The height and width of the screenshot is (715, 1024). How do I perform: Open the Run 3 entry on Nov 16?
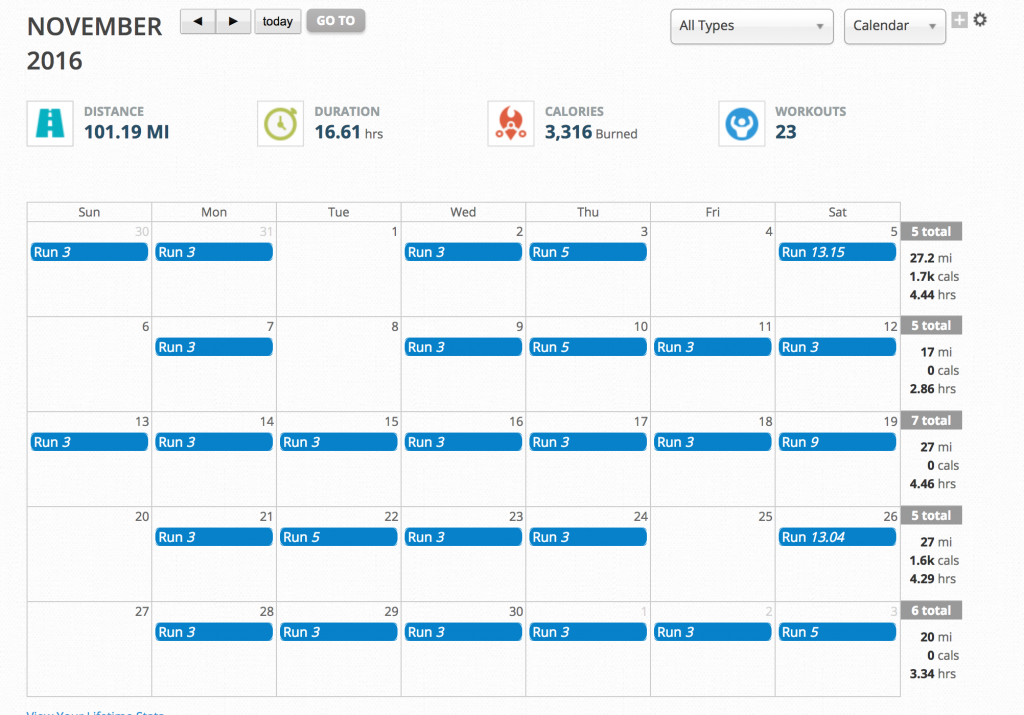point(463,442)
